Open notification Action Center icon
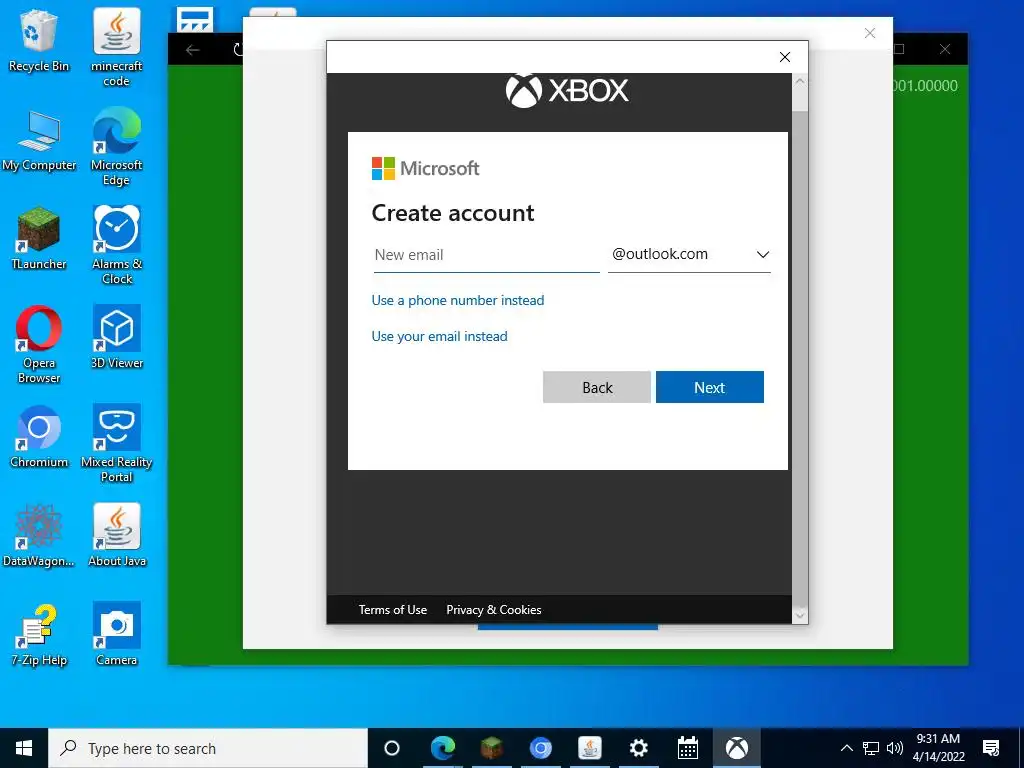 pos(991,748)
